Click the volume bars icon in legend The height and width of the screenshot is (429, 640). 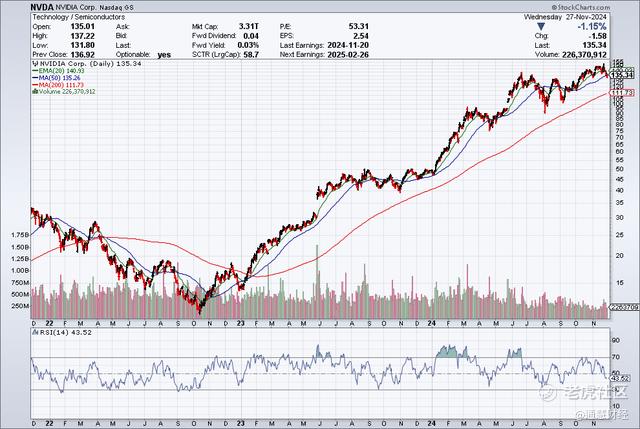tap(35, 92)
